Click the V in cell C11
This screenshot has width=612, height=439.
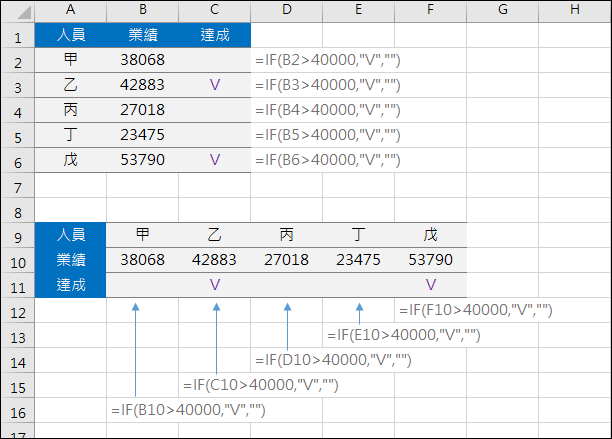[215, 284]
